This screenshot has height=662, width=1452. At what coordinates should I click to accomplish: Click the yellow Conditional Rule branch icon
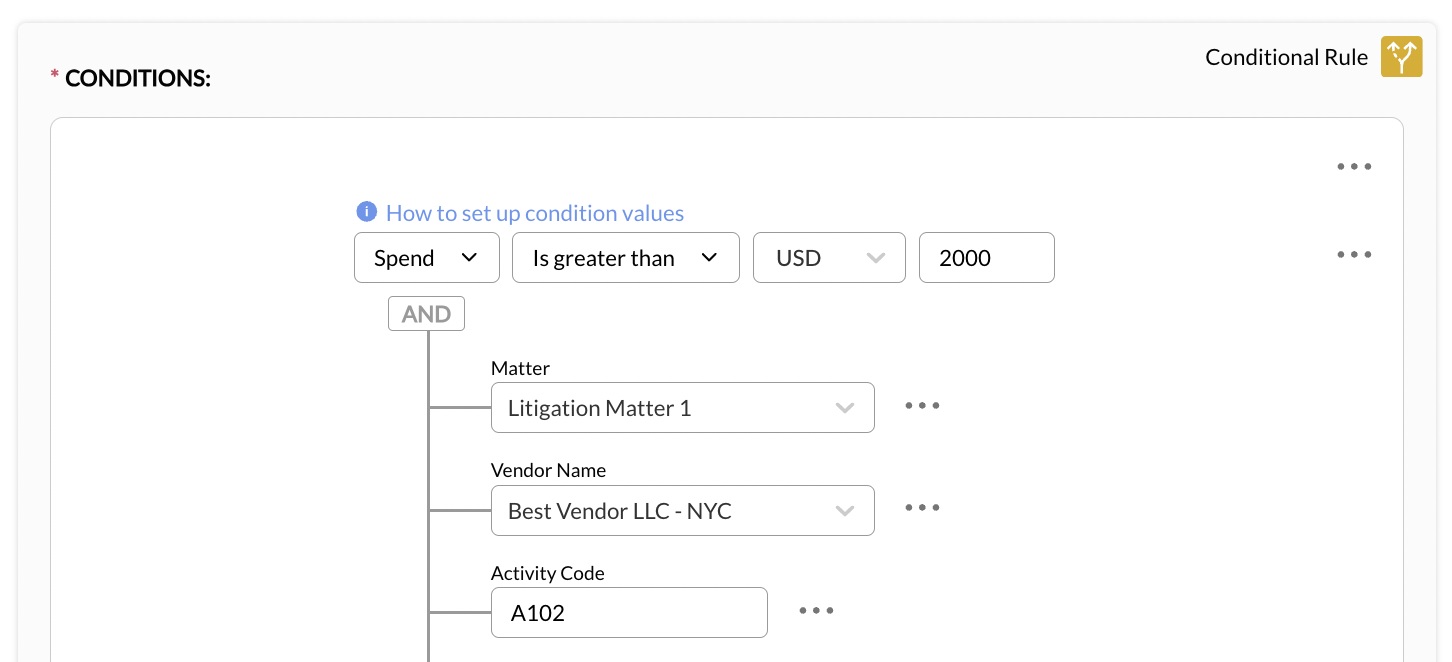tap(1401, 57)
